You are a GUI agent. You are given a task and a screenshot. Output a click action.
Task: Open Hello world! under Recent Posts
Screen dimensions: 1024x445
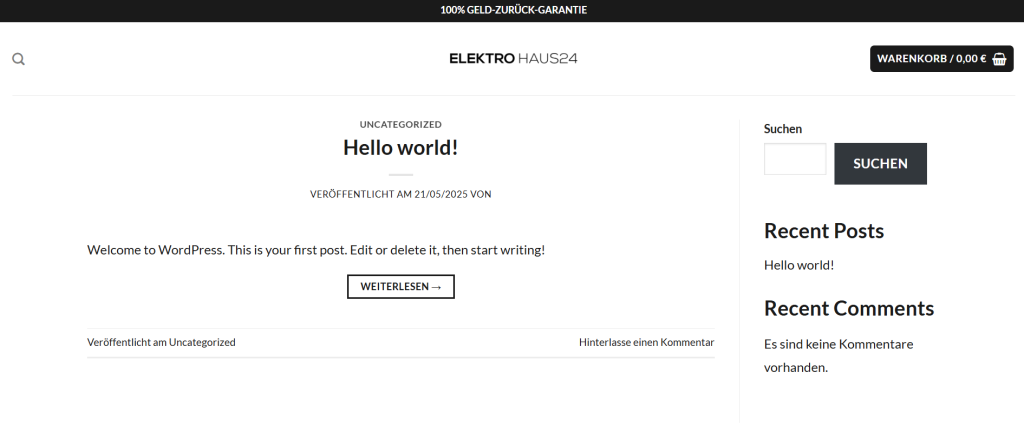click(798, 265)
